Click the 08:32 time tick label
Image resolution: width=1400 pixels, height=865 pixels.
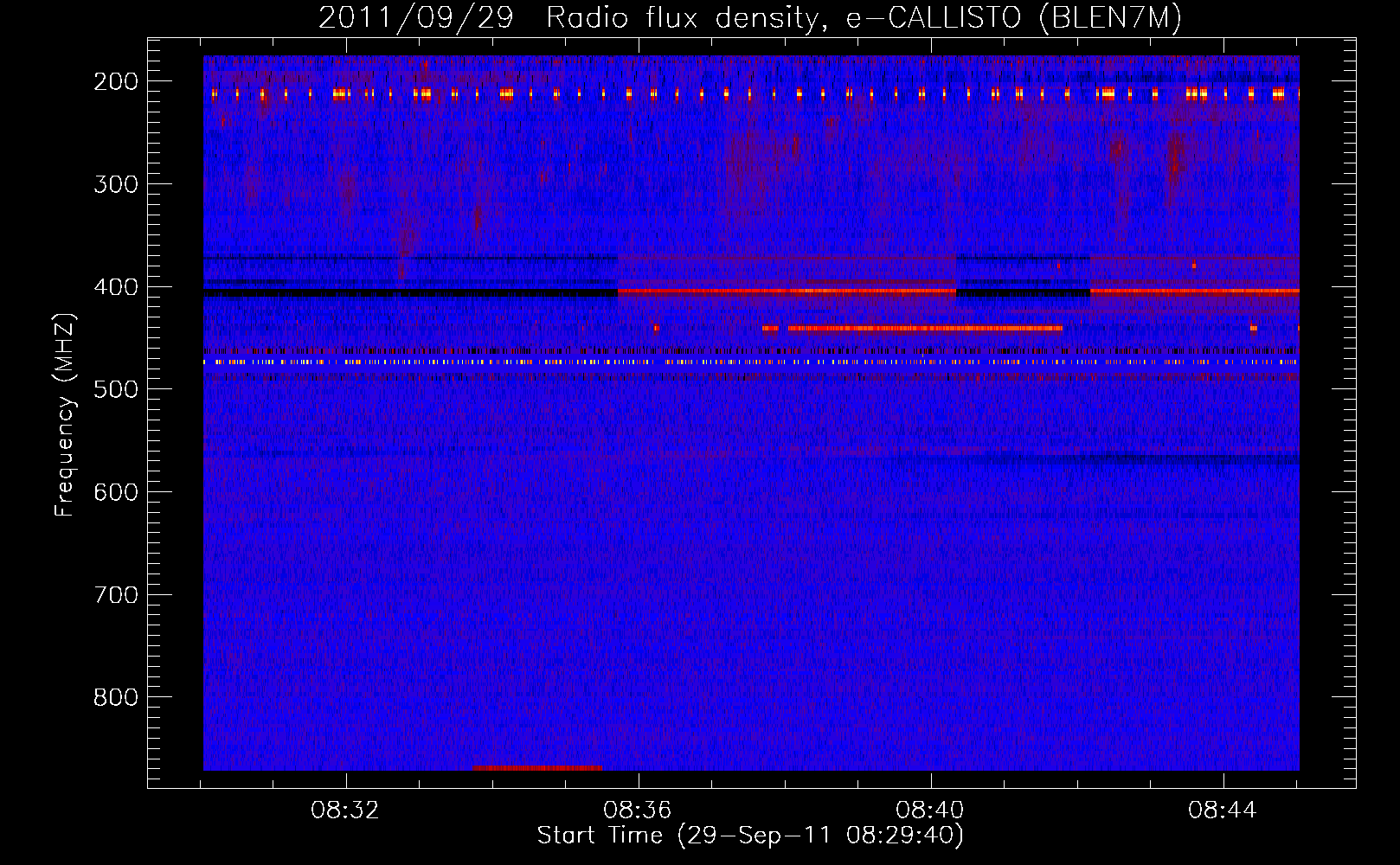coord(346,811)
